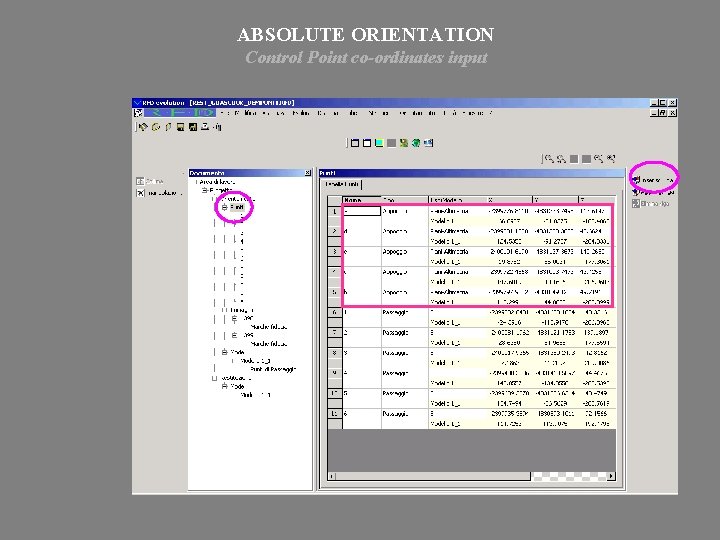Screen dimensions: 720x540
Task: Click the X column header
Action: 509,200
